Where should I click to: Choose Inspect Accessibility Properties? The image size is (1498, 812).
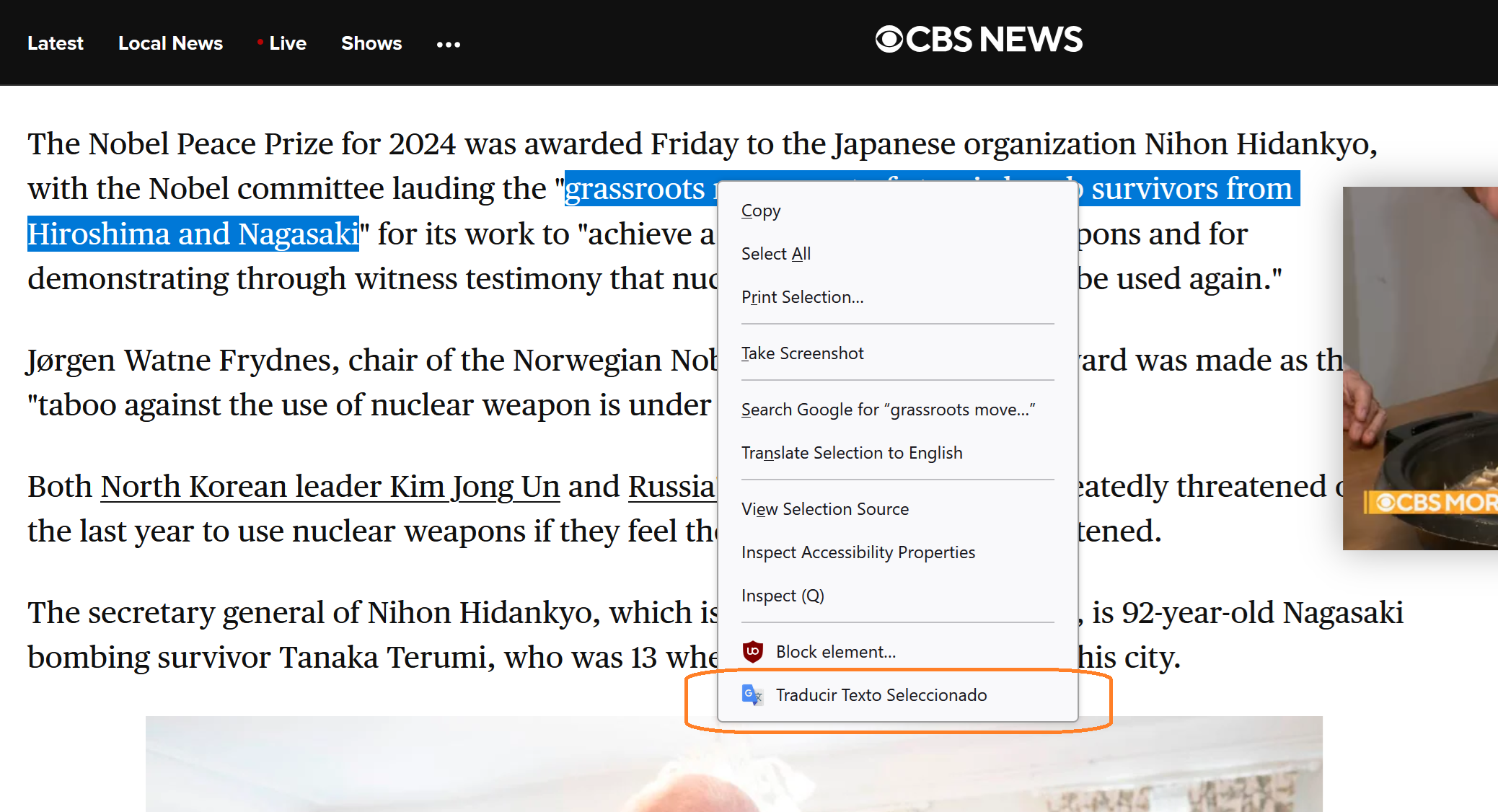coord(897,552)
